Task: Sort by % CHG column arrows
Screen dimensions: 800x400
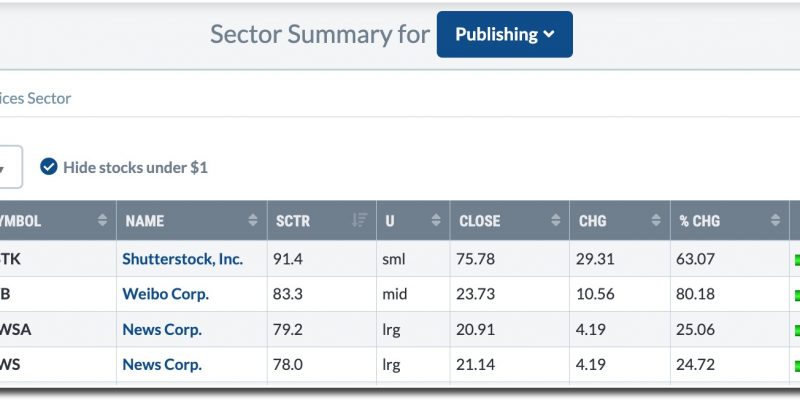Action: point(776,220)
